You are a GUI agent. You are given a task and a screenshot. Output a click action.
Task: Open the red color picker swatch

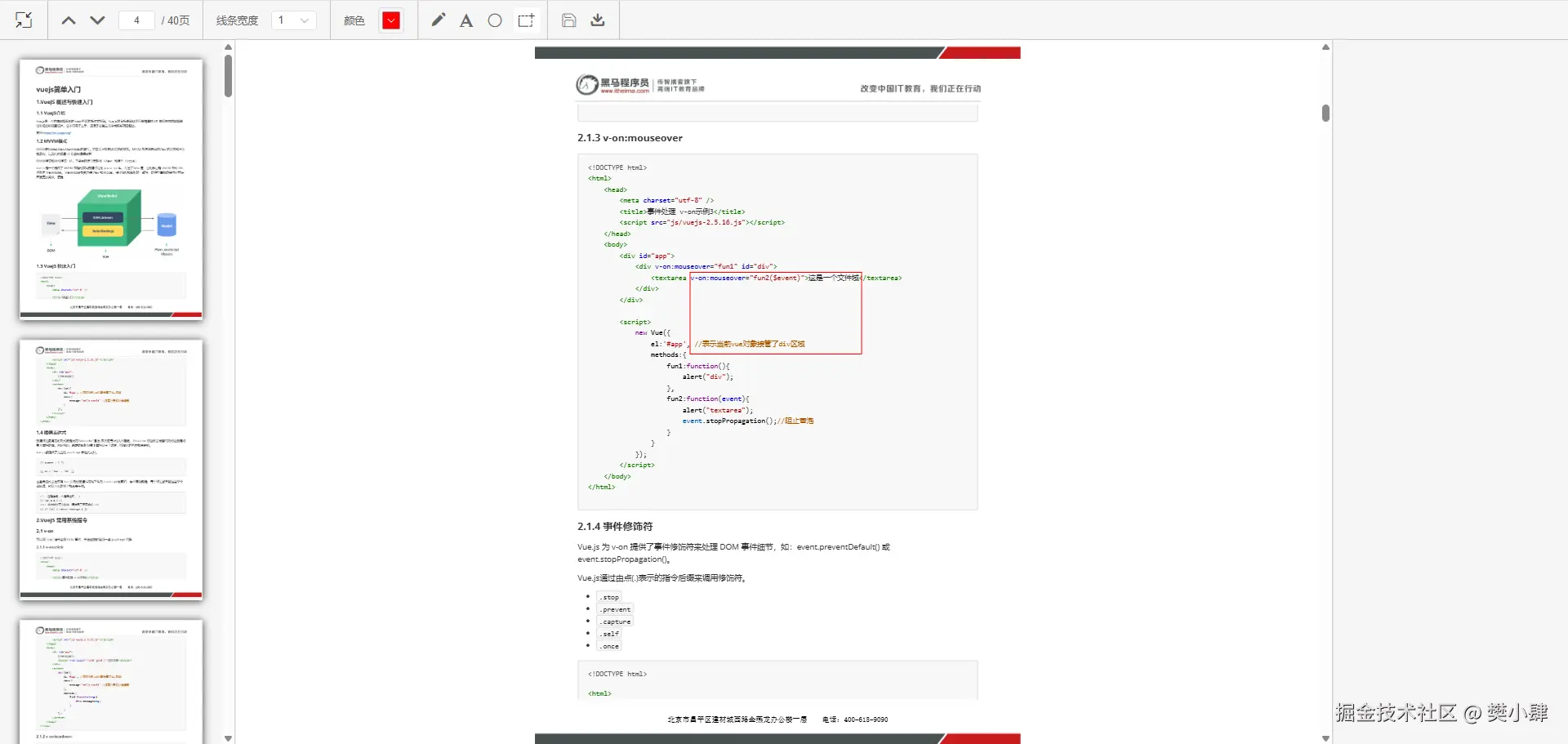[x=391, y=20]
